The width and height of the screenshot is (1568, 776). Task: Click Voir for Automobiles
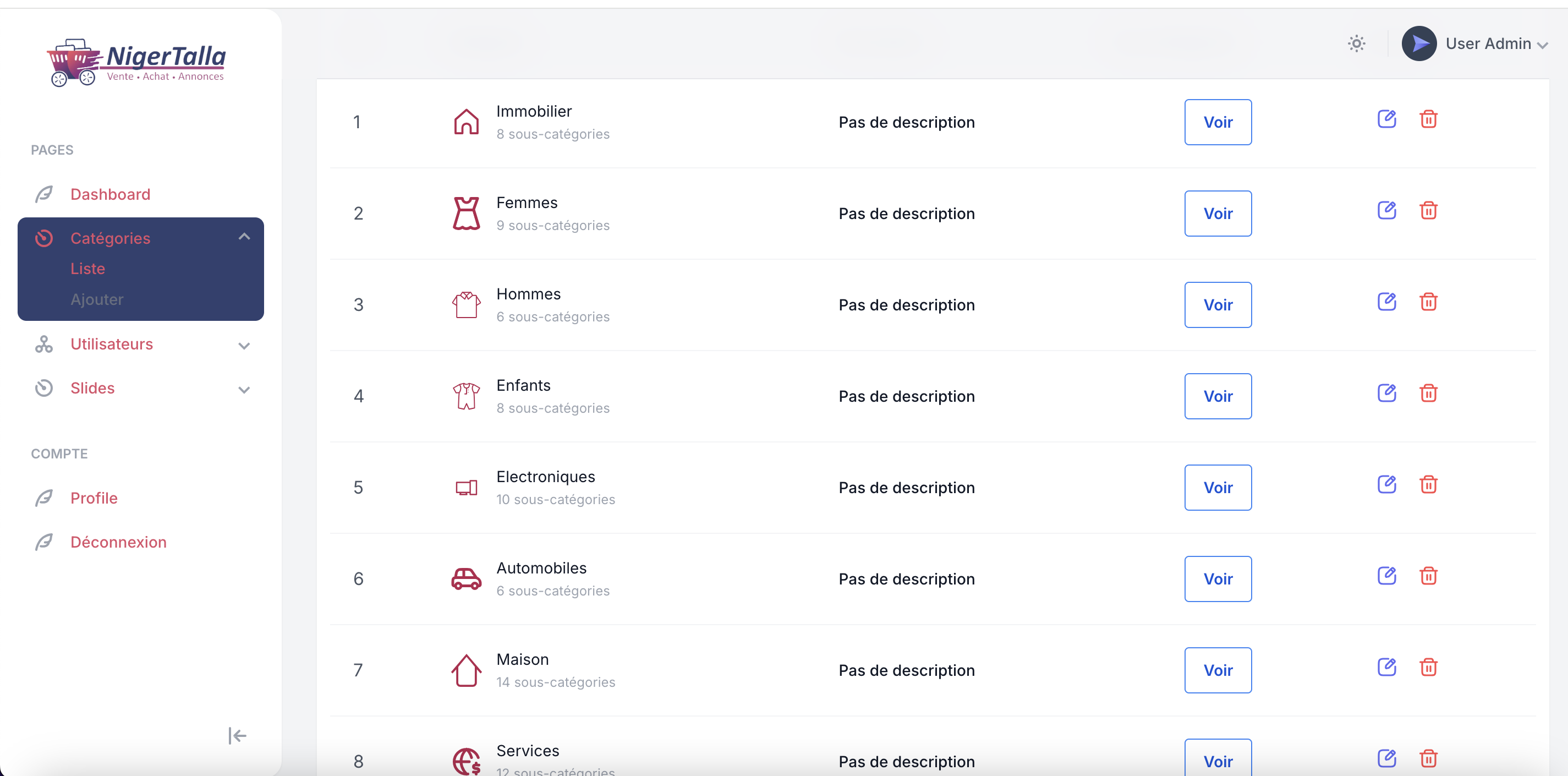pos(1218,578)
